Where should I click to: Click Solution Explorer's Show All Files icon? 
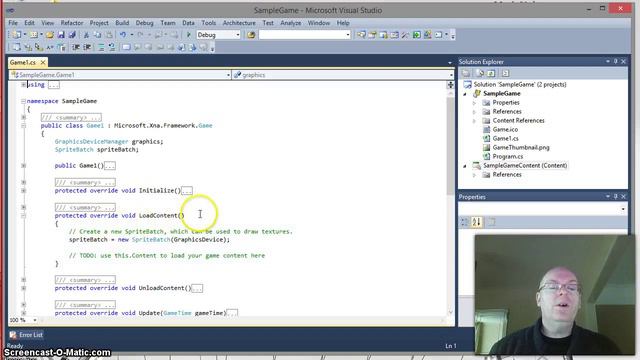[480, 73]
